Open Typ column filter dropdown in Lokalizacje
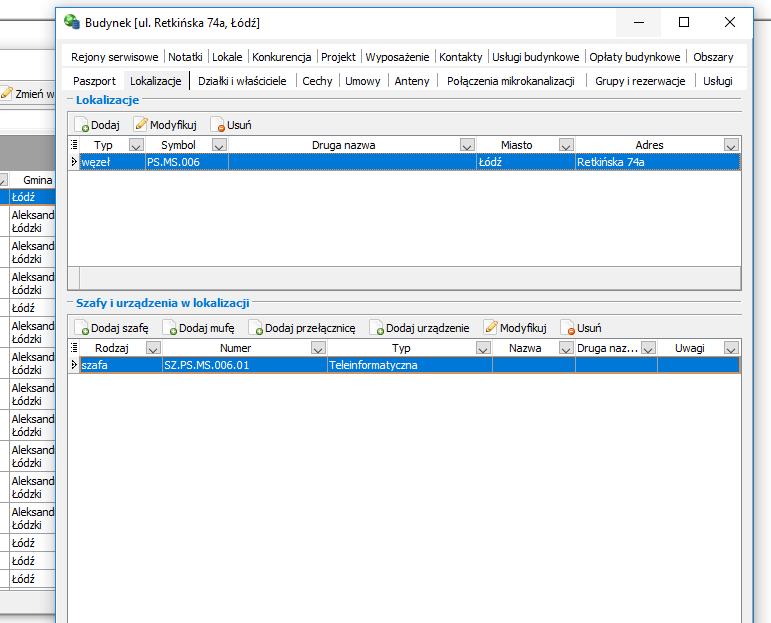Screen dimensions: 771x623 coord(136,145)
